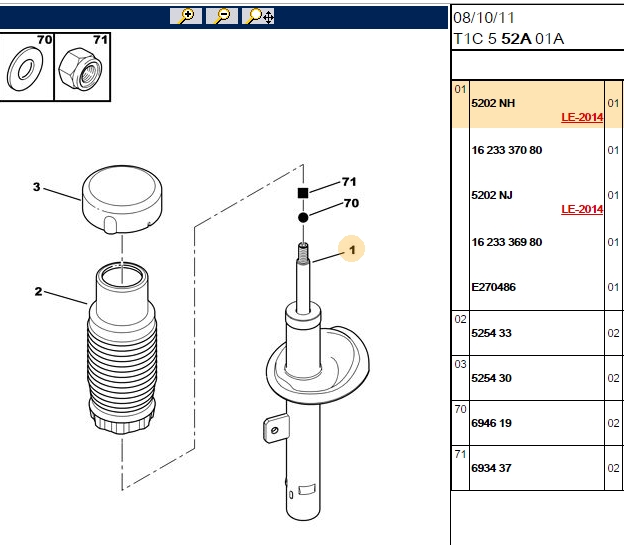624x545 pixels.
Task: Click quantity 02 in the 6934 37 row
Action: point(613,468)
